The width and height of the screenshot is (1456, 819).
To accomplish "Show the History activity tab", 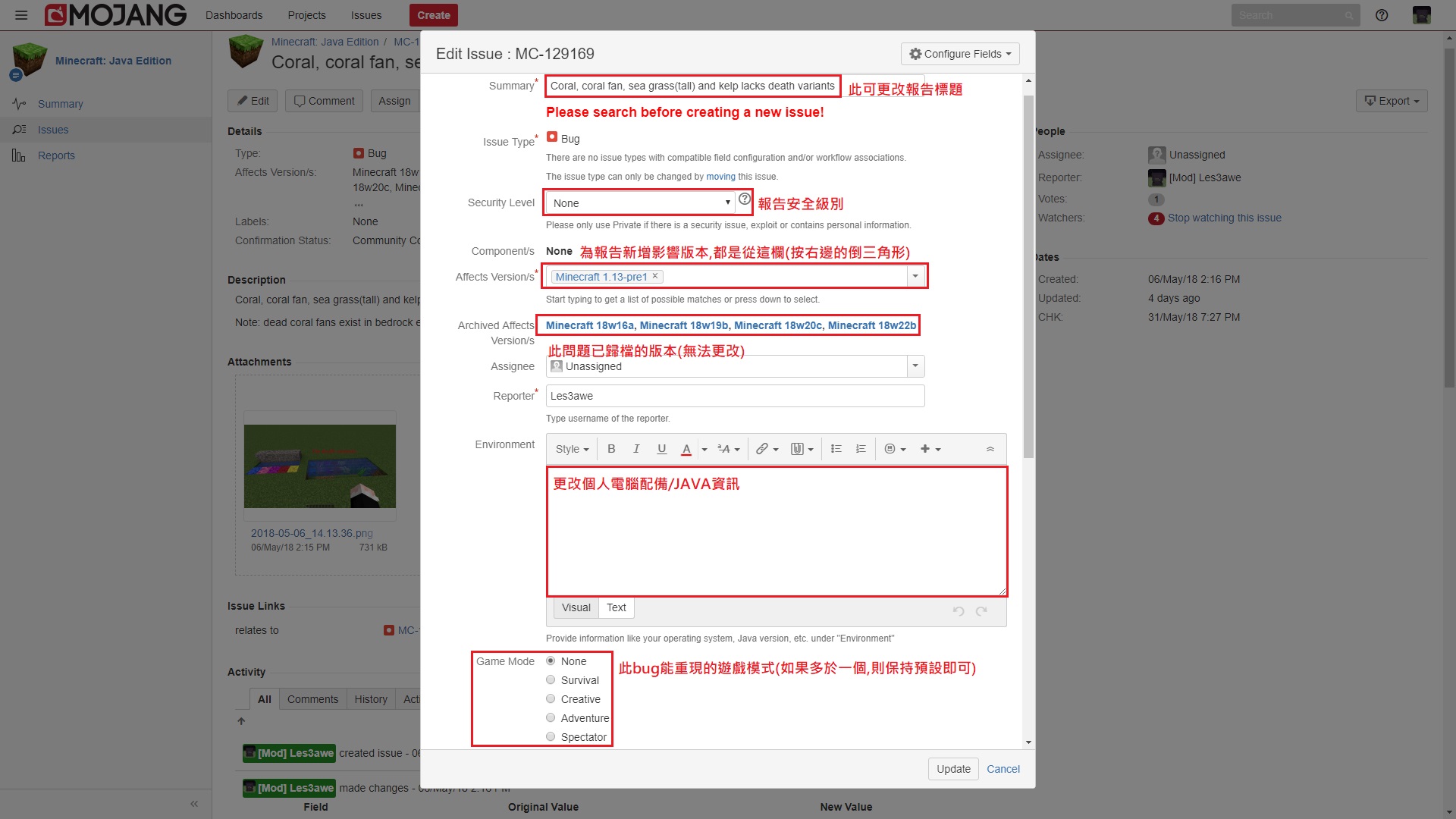I will tap(371, 699).
